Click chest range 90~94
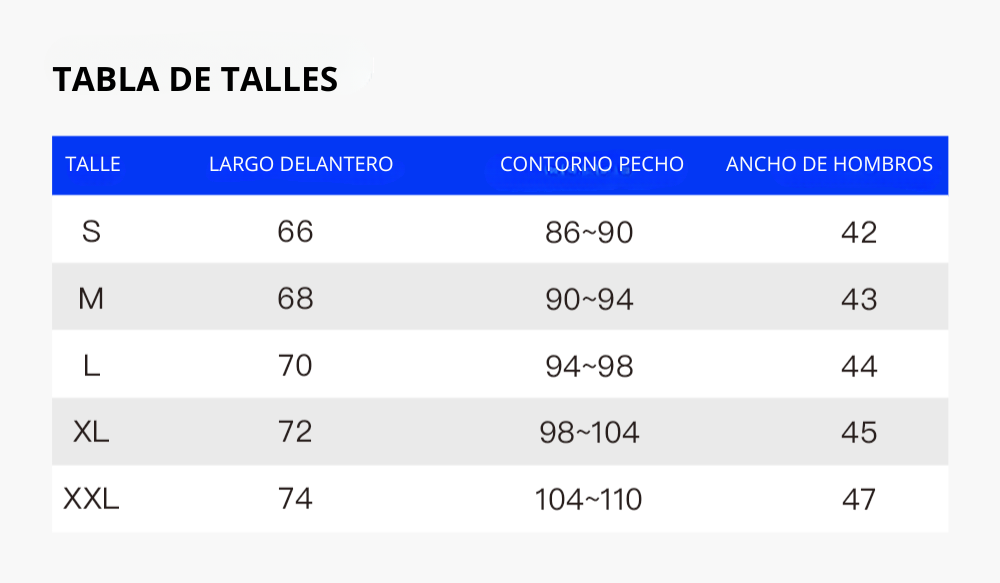 589,299
